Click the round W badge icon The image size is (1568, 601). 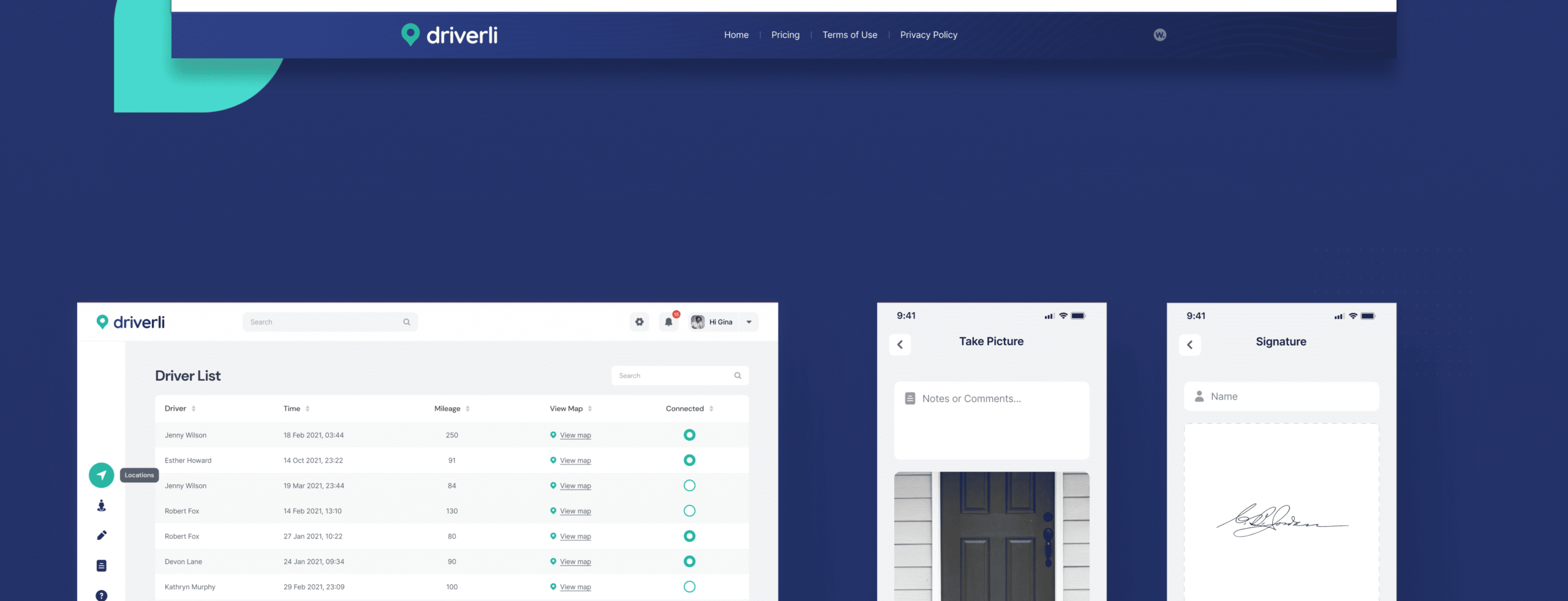pyautogui.click(x=1159, y=35)
